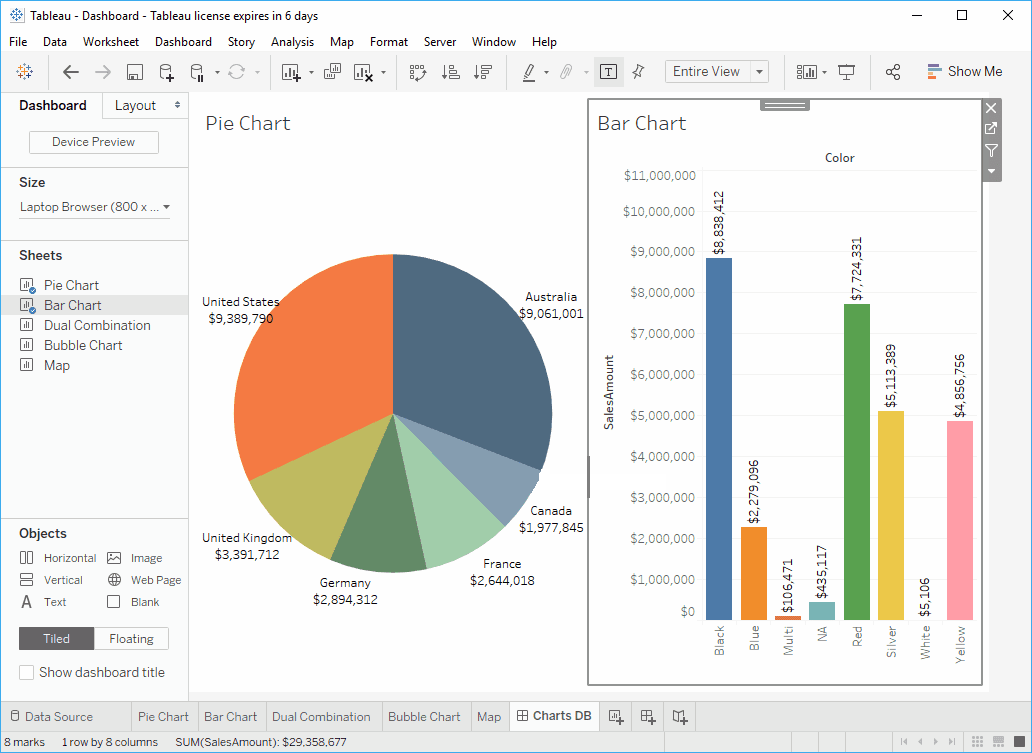The image size is (1032, 753).
Task: Click the Share workbook icon
Action: click(893, 72)
